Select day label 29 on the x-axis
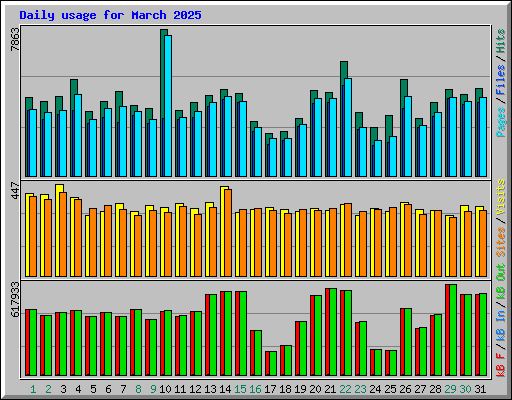Screen dimensions: 512x400 pos(450,389)
